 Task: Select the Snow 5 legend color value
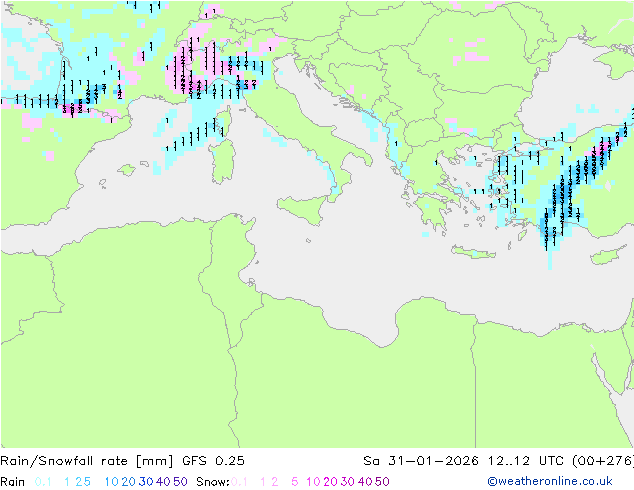(295, 482)
